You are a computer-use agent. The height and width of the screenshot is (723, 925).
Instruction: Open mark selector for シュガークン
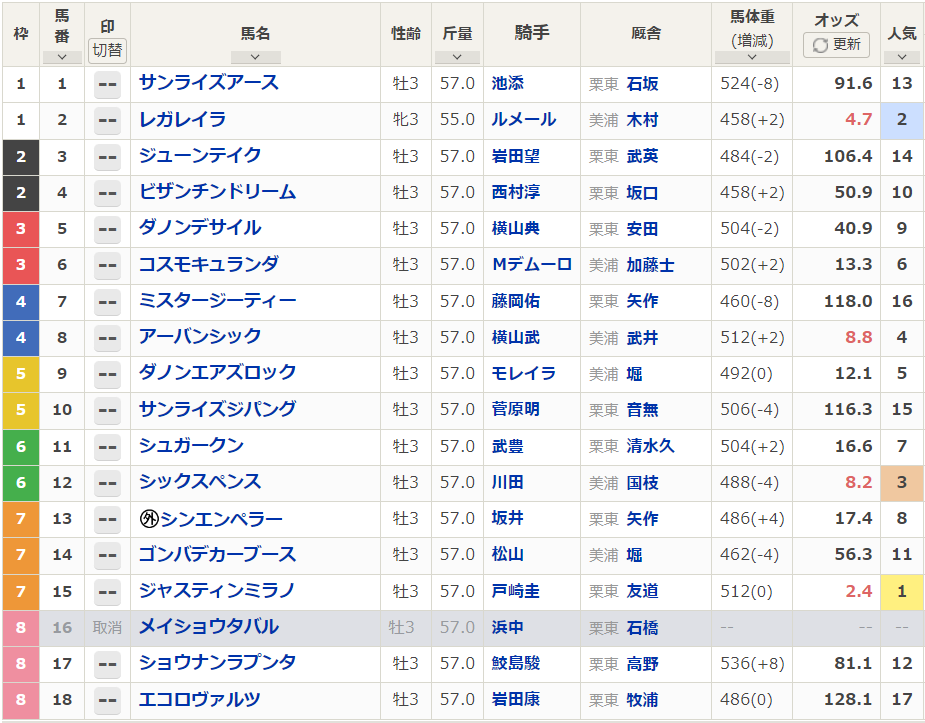(x=107, y=447)
